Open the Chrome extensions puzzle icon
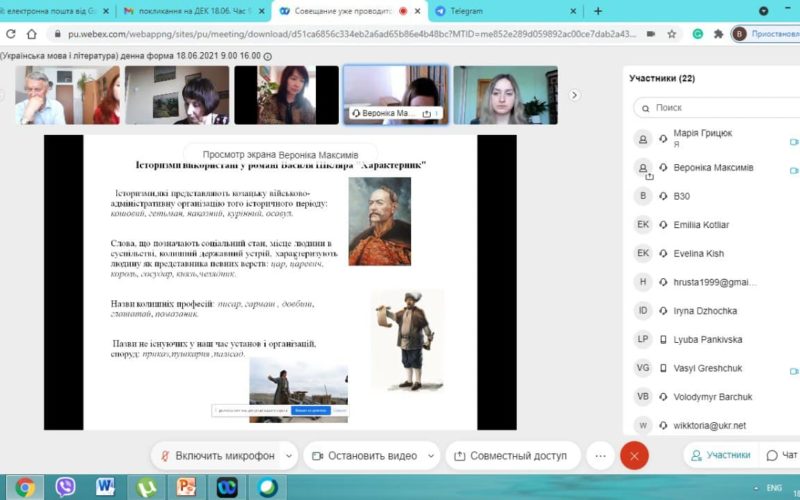The height and width of the screenshot is (500, 800). (x=717, y=33)
